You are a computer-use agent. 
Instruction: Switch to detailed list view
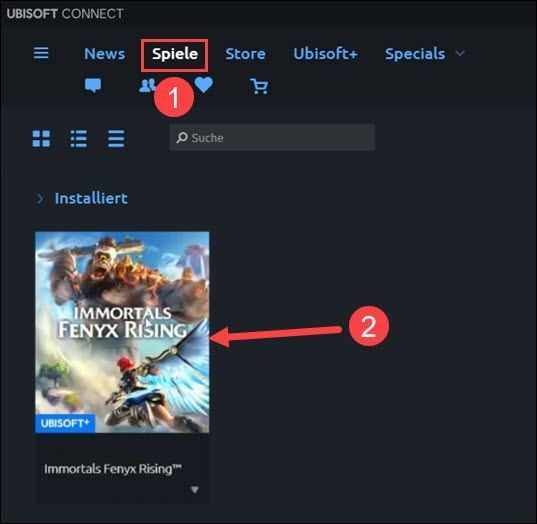78,138
